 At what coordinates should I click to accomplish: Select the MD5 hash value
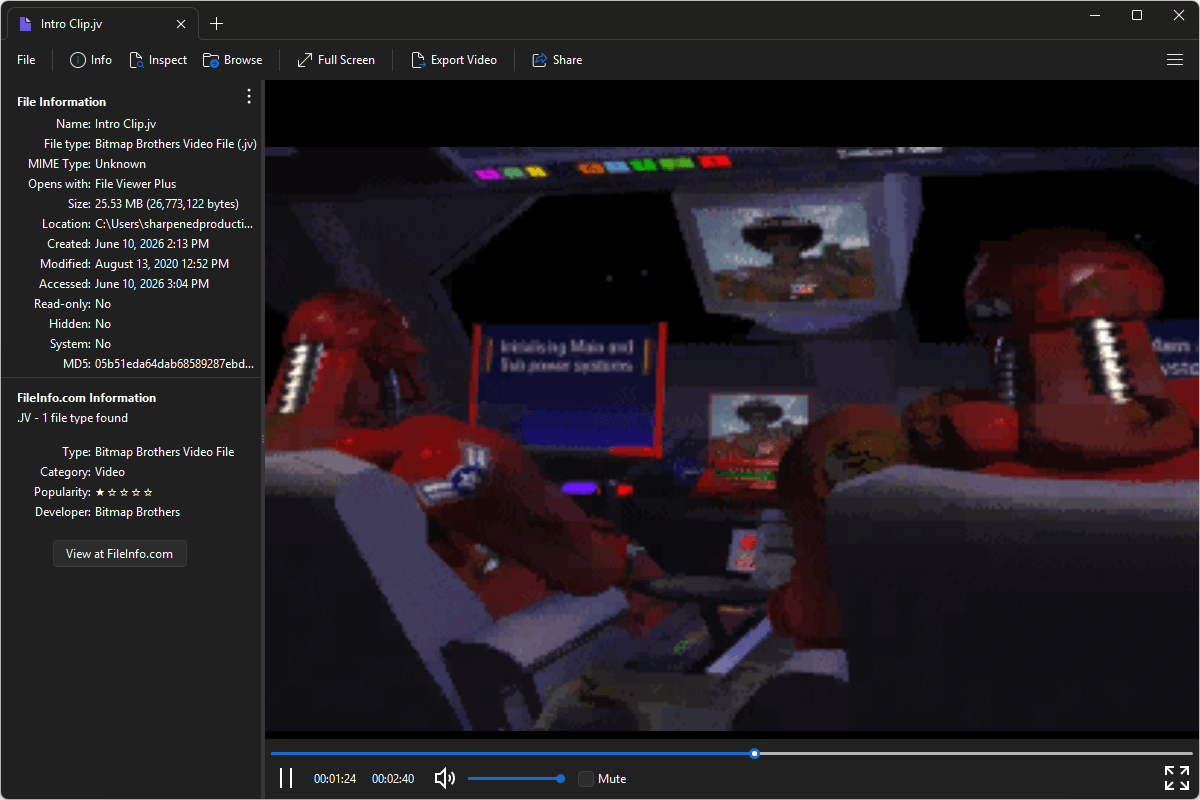174,364
